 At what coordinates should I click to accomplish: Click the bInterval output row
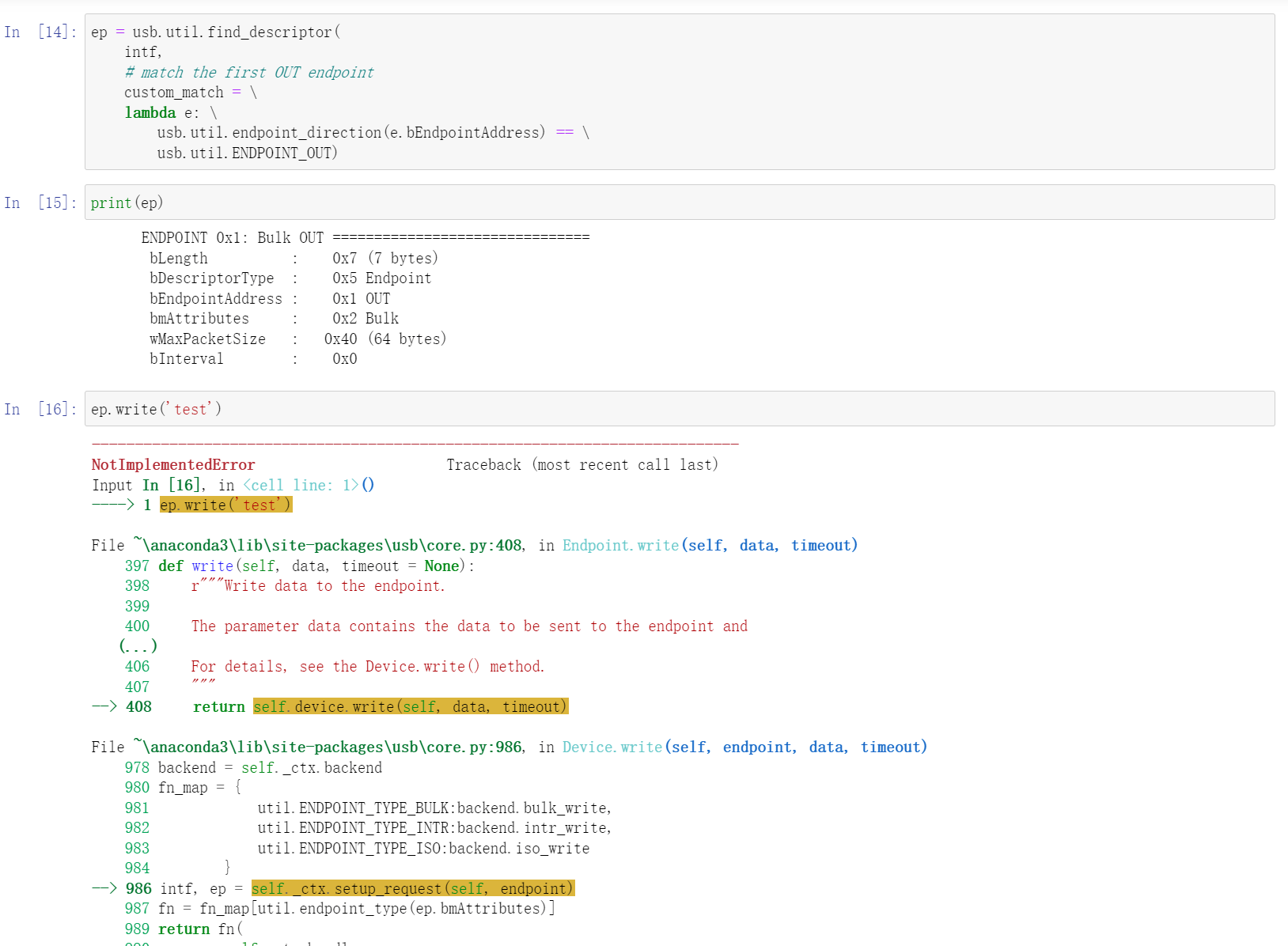(253, 358)
